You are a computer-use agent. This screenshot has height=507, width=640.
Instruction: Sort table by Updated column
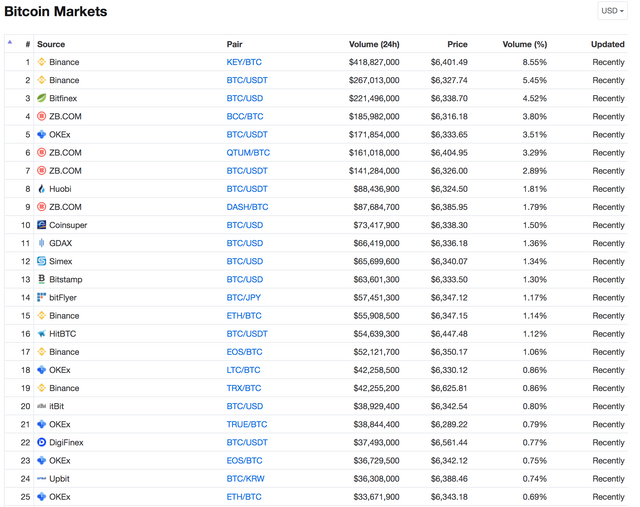click(607, 44)
